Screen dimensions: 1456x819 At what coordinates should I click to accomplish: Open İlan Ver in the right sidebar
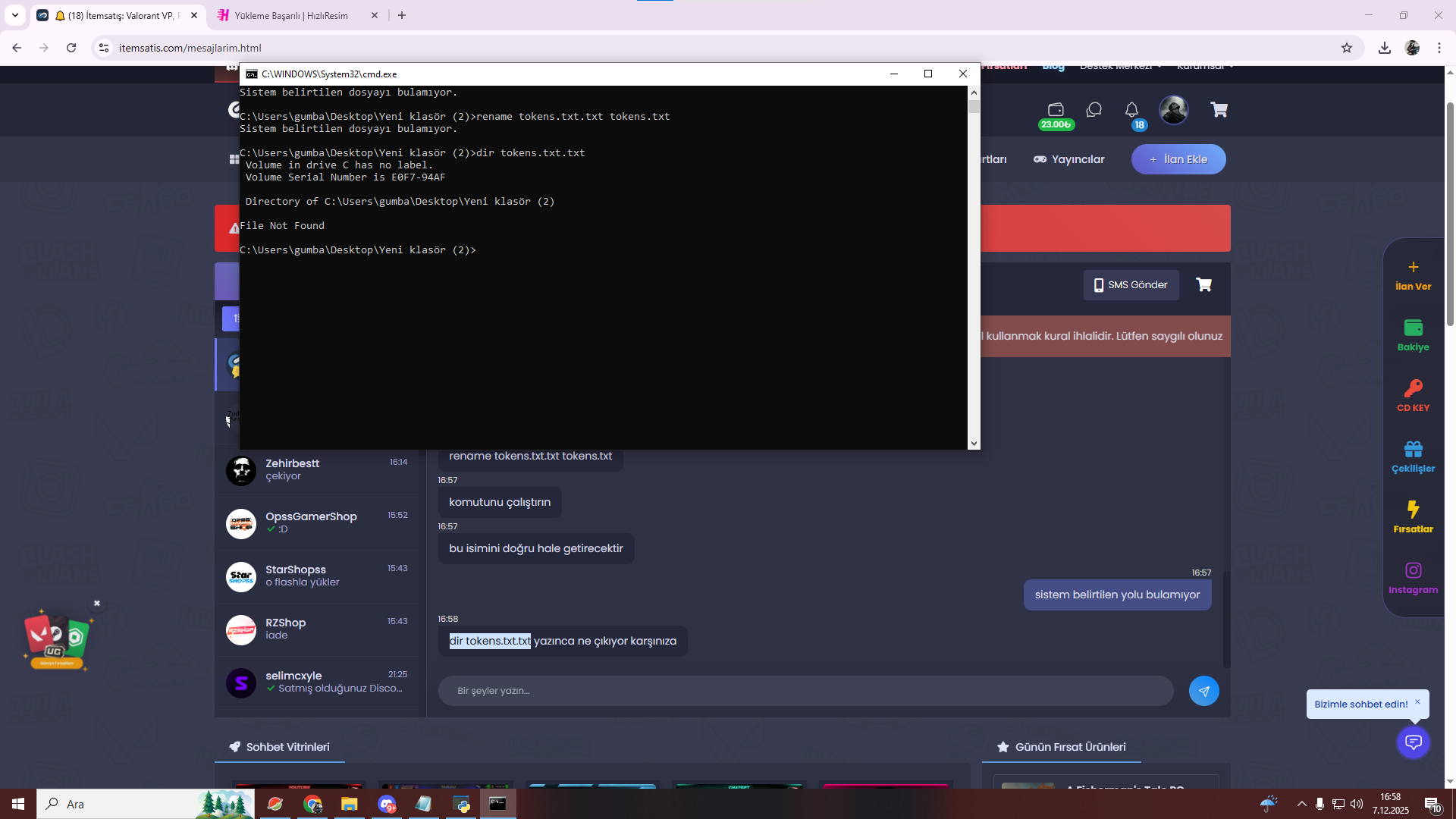click(x=1413, y=276)
